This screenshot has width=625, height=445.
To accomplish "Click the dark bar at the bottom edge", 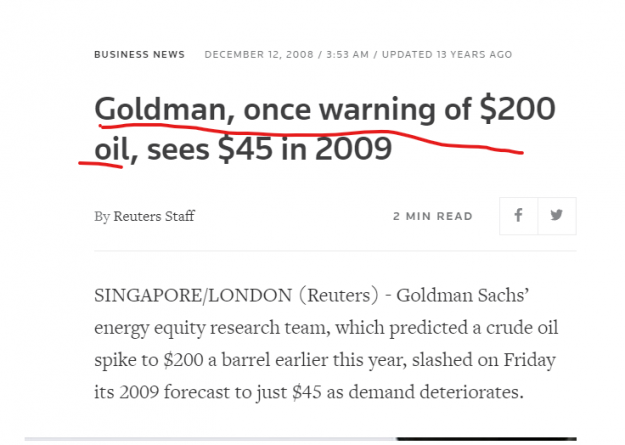I will [x=486, y=439].
